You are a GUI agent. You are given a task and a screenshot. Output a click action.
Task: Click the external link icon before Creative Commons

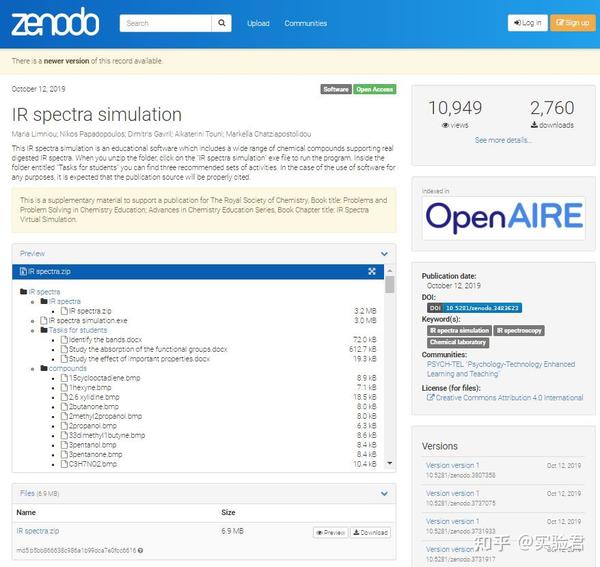click(430, 397)
